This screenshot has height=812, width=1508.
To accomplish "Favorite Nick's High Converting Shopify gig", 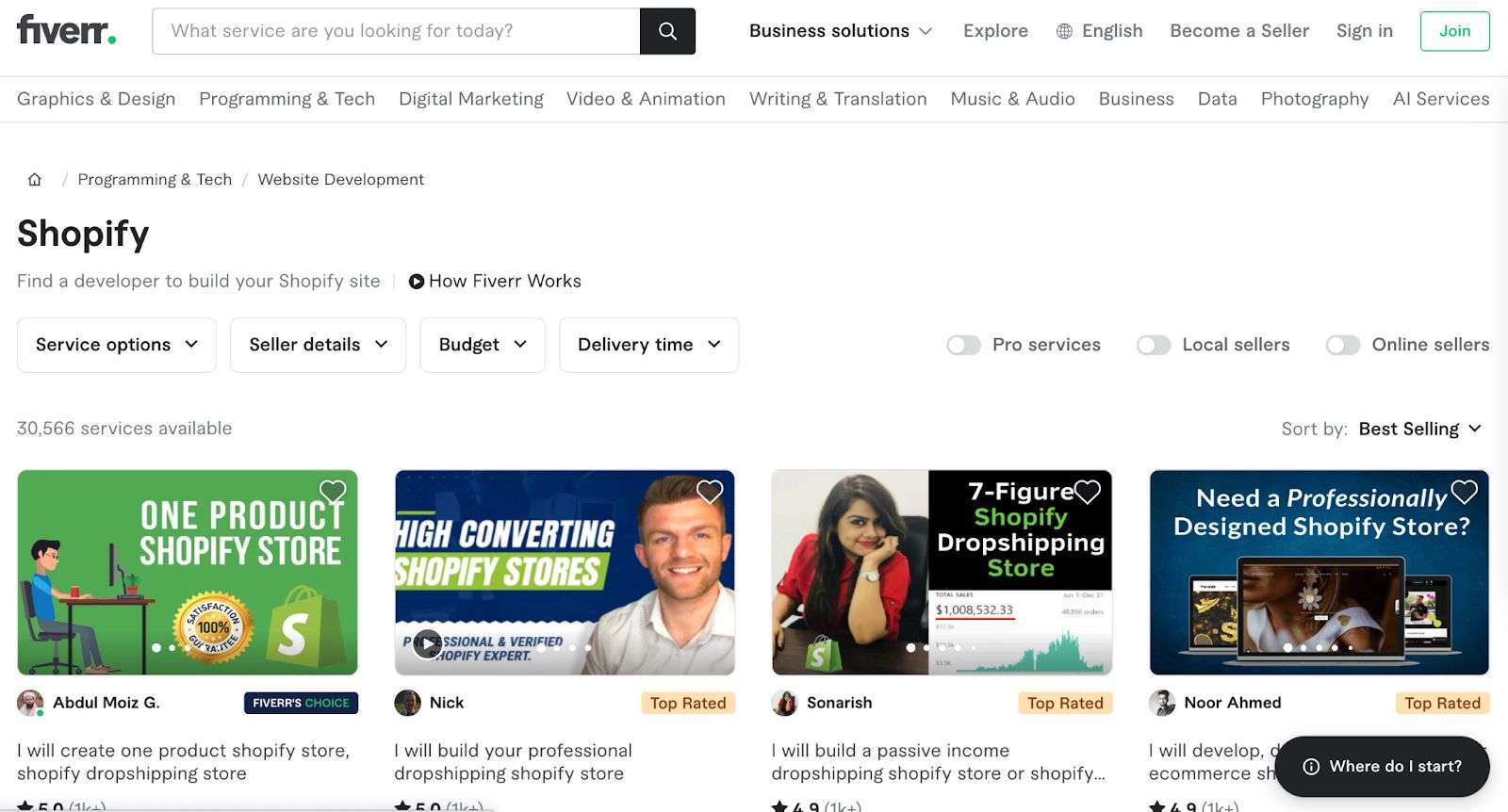I will tap(710, 491).
